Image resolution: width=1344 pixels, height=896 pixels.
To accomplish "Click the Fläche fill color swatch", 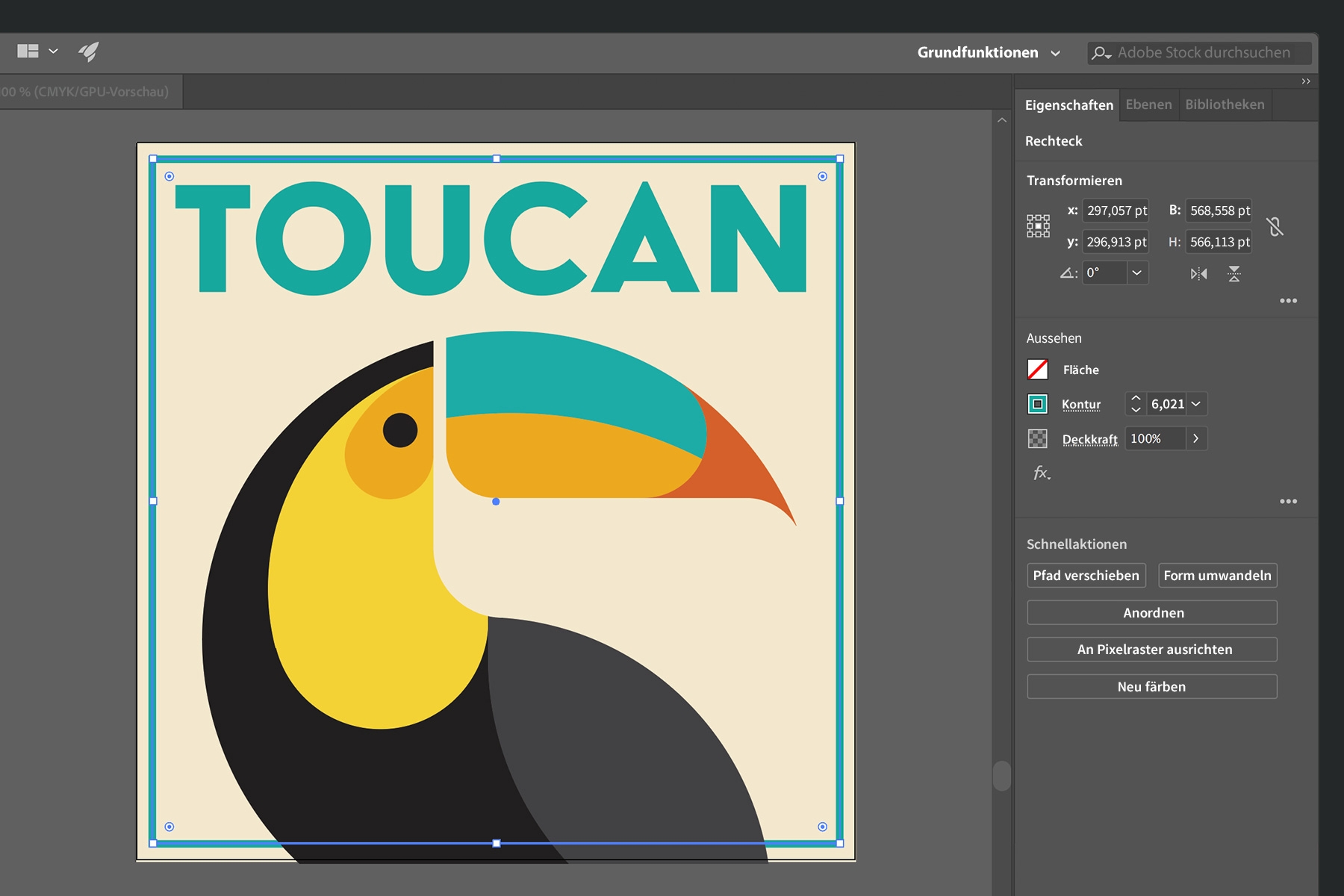I will pos(1038,370).
